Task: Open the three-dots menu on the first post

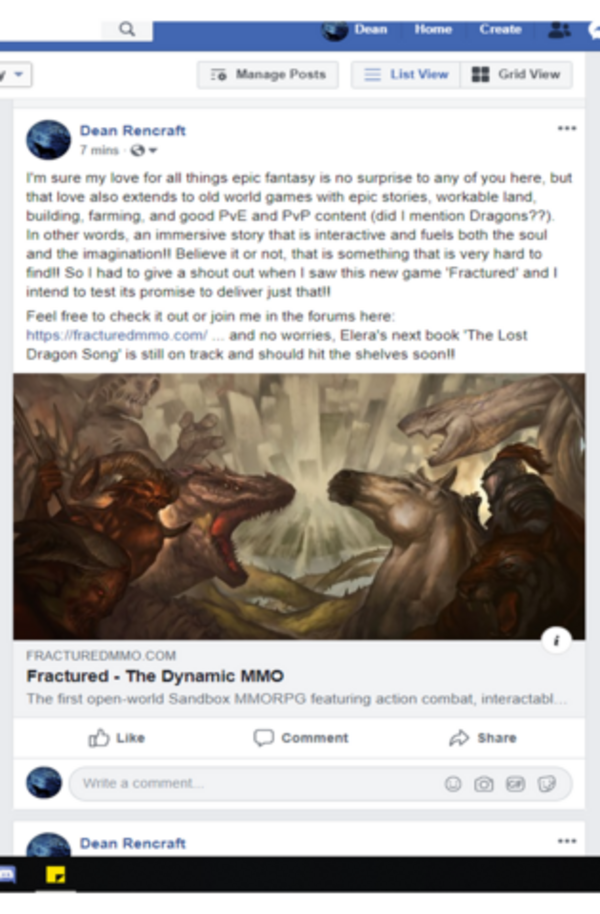Action: point(567,128)
